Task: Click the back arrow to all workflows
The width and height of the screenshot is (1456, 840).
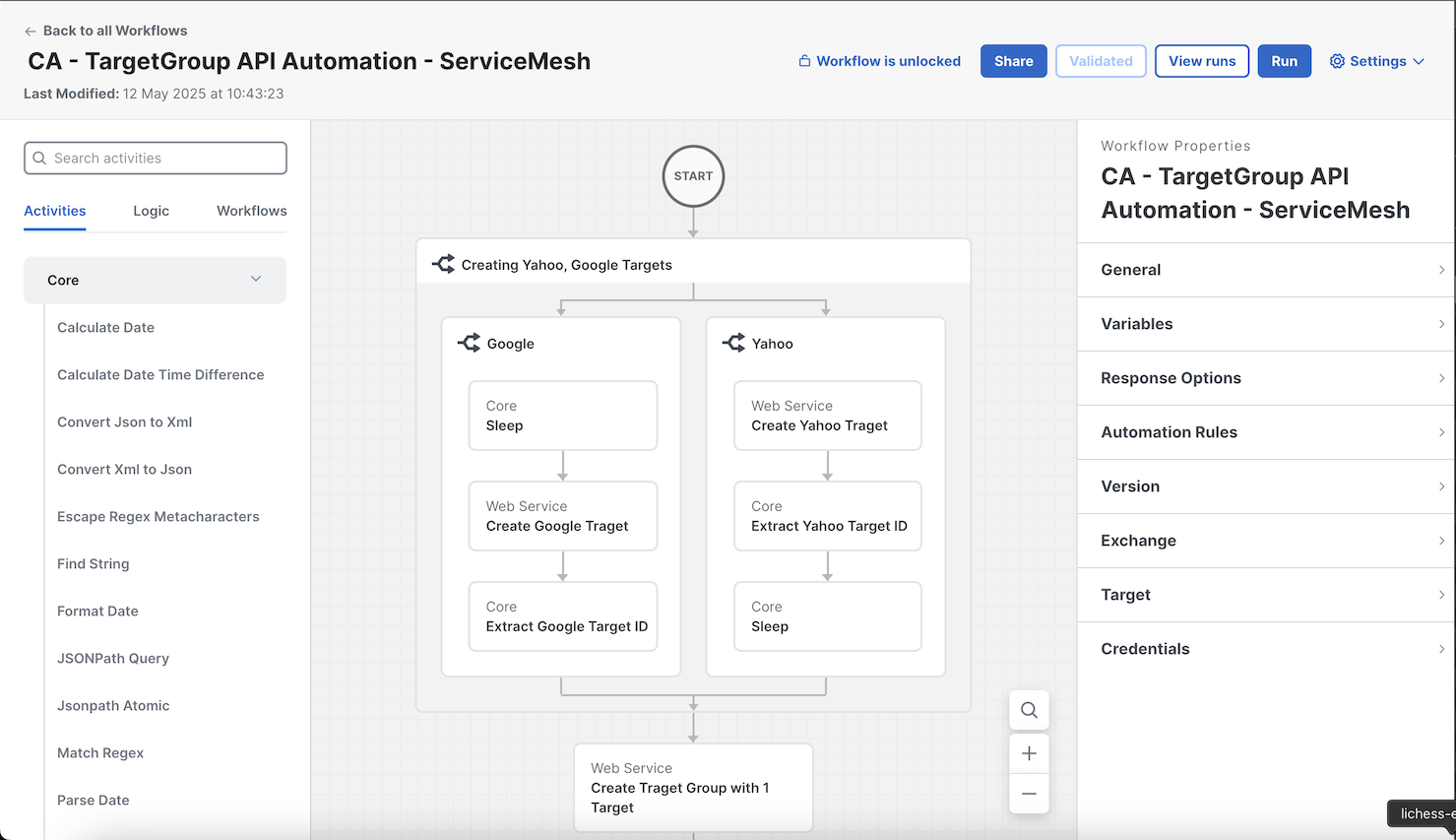Action: pos(31,31)
